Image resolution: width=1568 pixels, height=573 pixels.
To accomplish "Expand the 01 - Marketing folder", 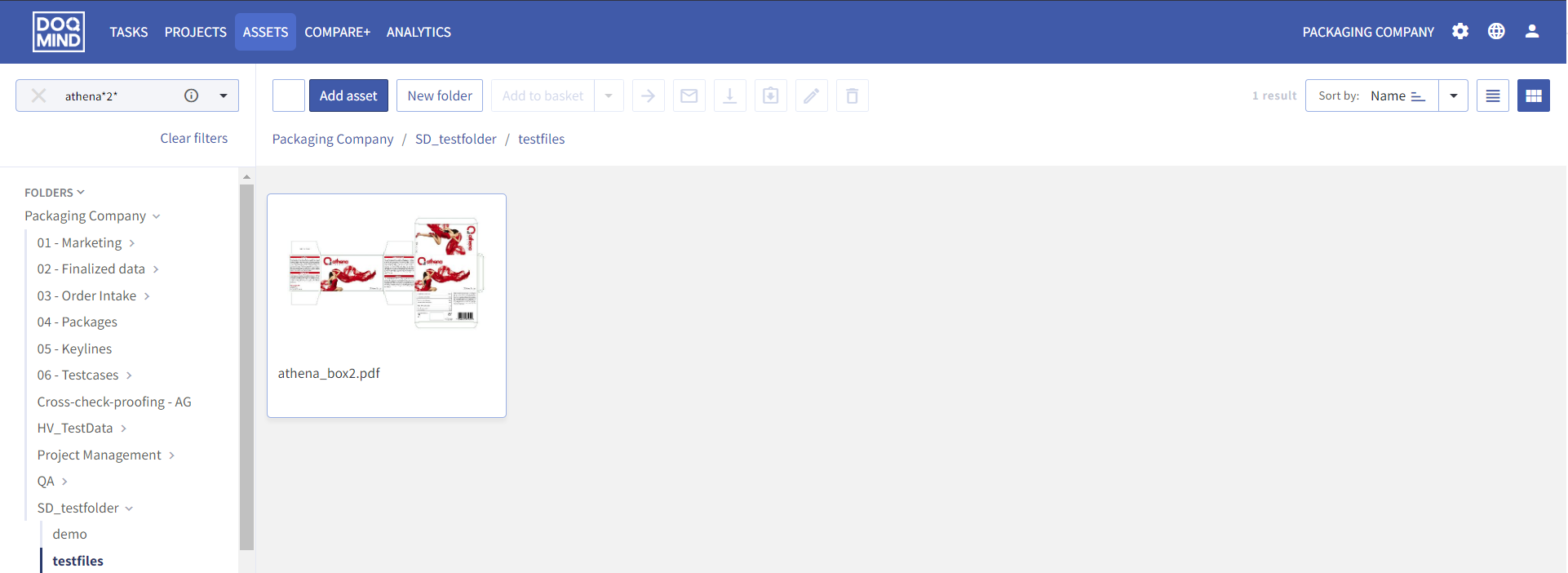I will [x=131, y=243].
